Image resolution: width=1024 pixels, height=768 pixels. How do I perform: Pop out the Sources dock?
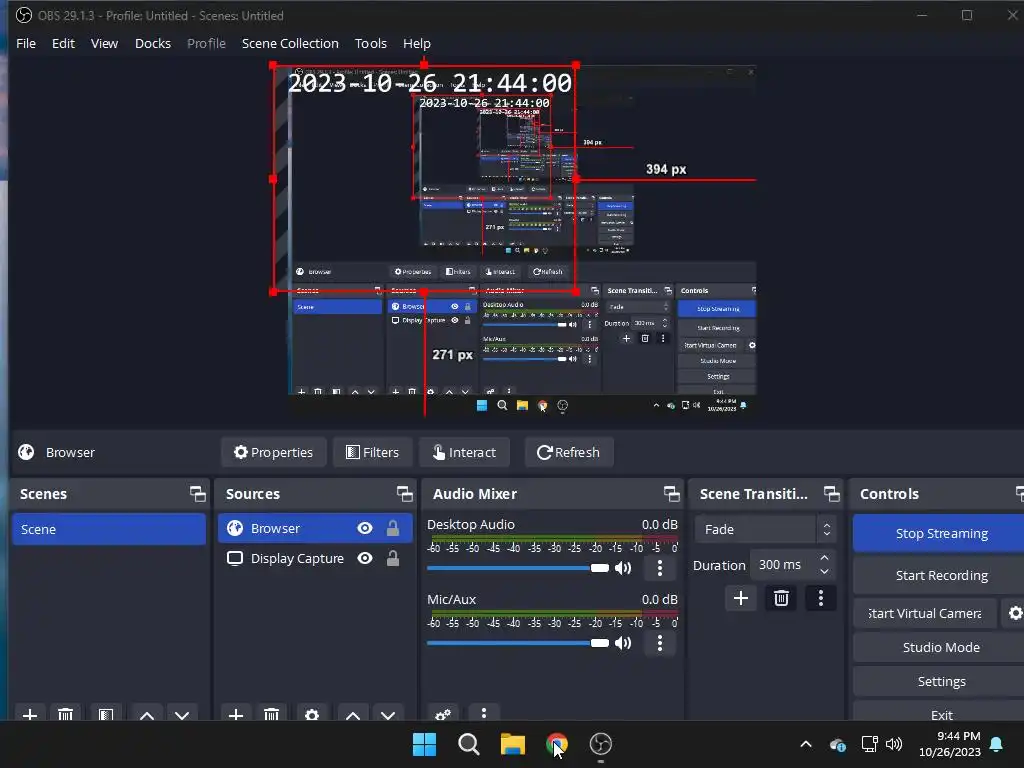pos(404,494)
